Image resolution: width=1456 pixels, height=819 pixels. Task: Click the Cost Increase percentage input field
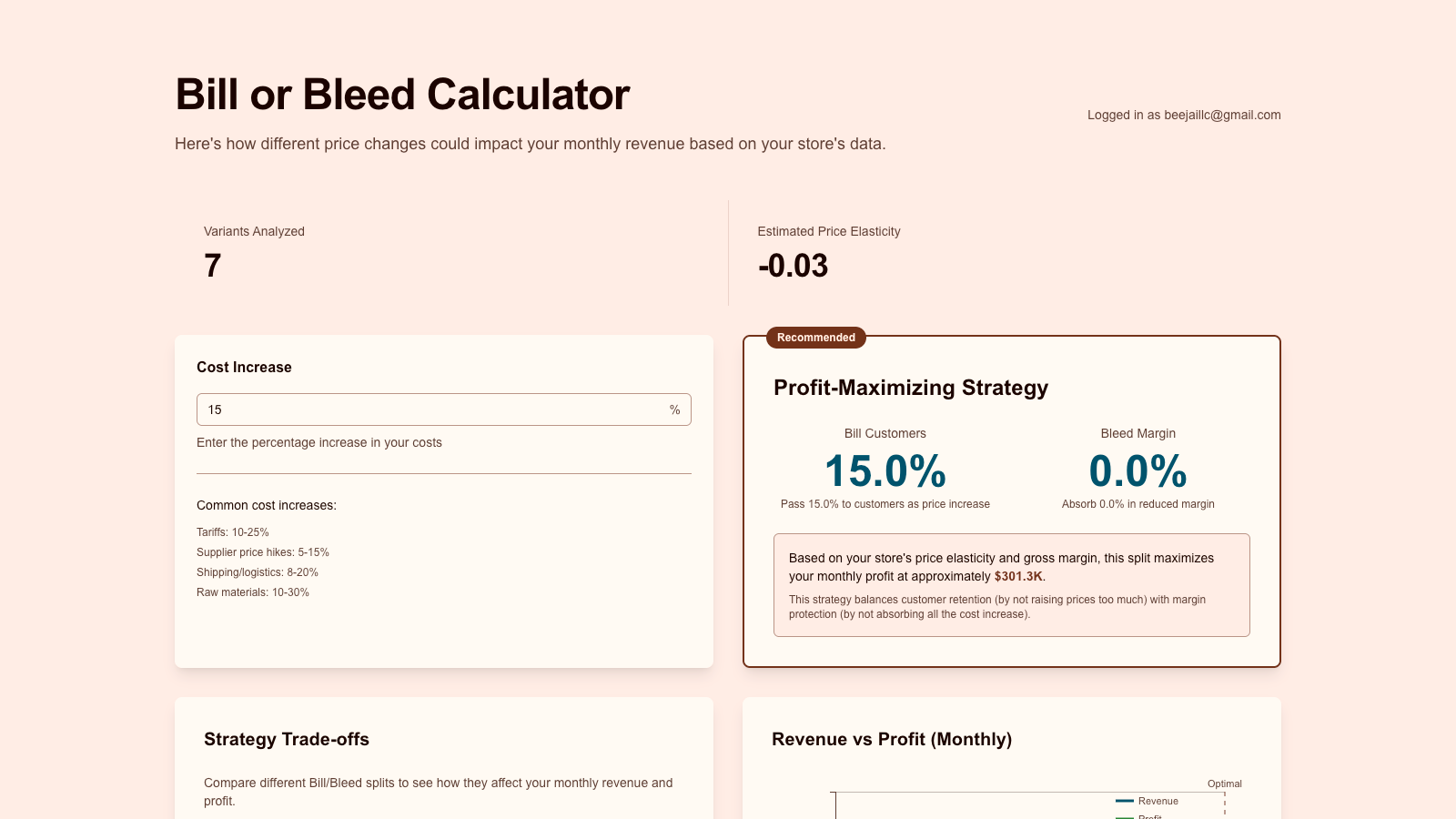(x=428, y=409)
